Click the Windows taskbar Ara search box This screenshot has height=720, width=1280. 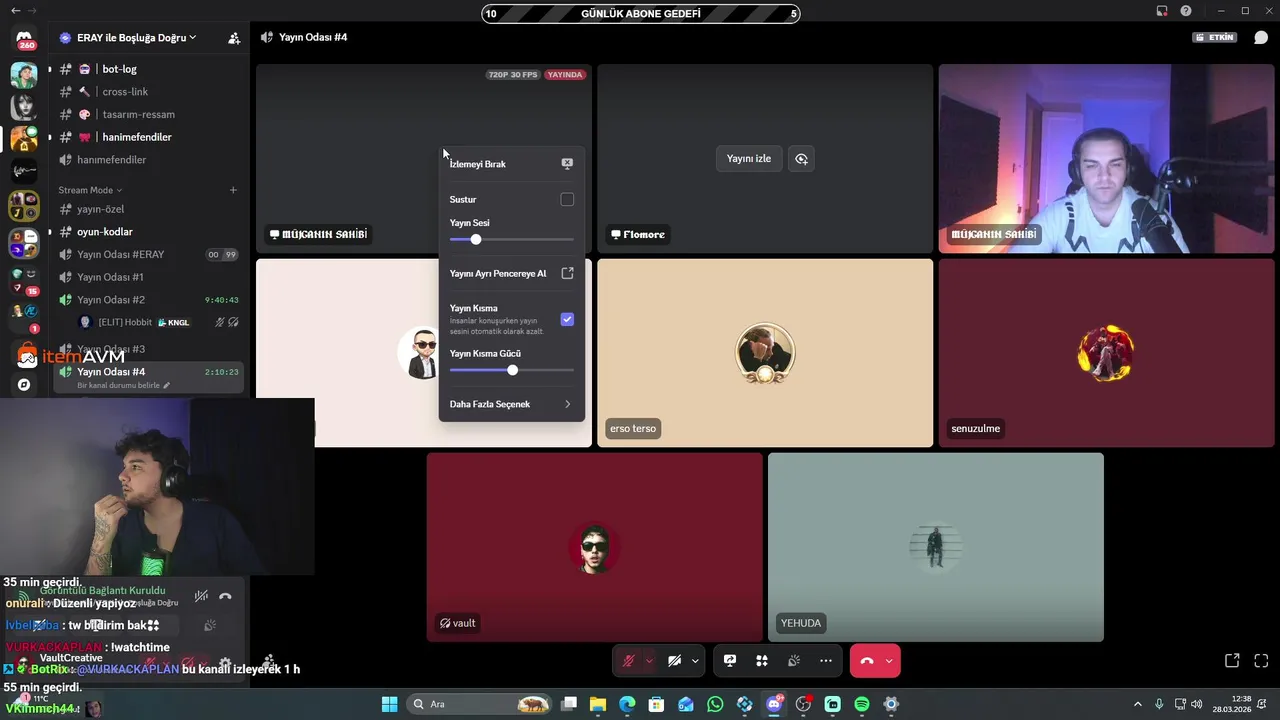(x=480, y=704)
